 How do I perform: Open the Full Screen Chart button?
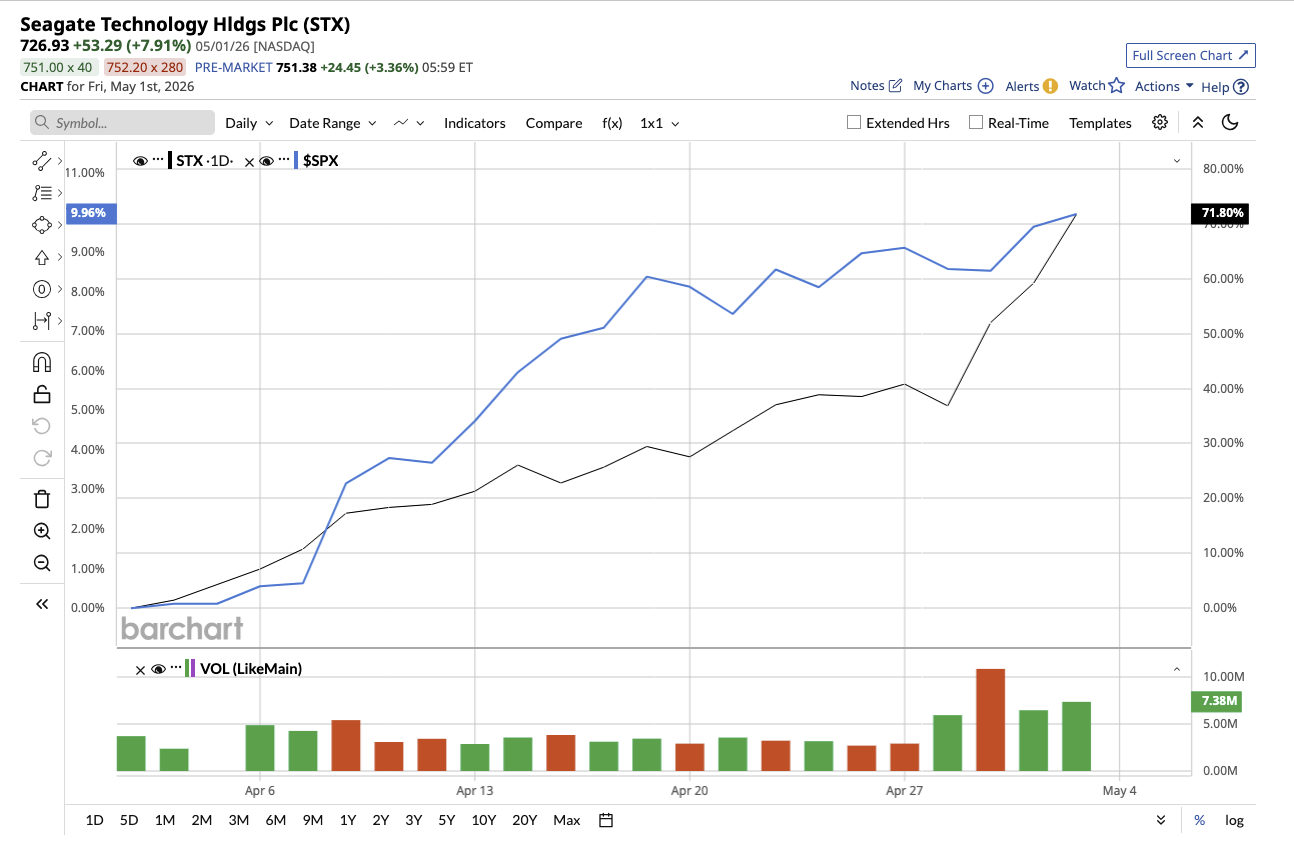point(1190,55)
